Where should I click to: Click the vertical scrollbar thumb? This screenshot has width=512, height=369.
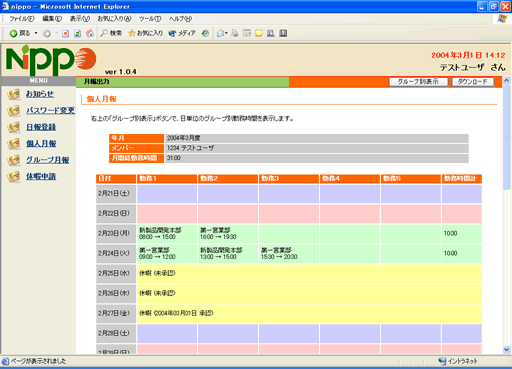pyautogui.click(x=507, y=137)
